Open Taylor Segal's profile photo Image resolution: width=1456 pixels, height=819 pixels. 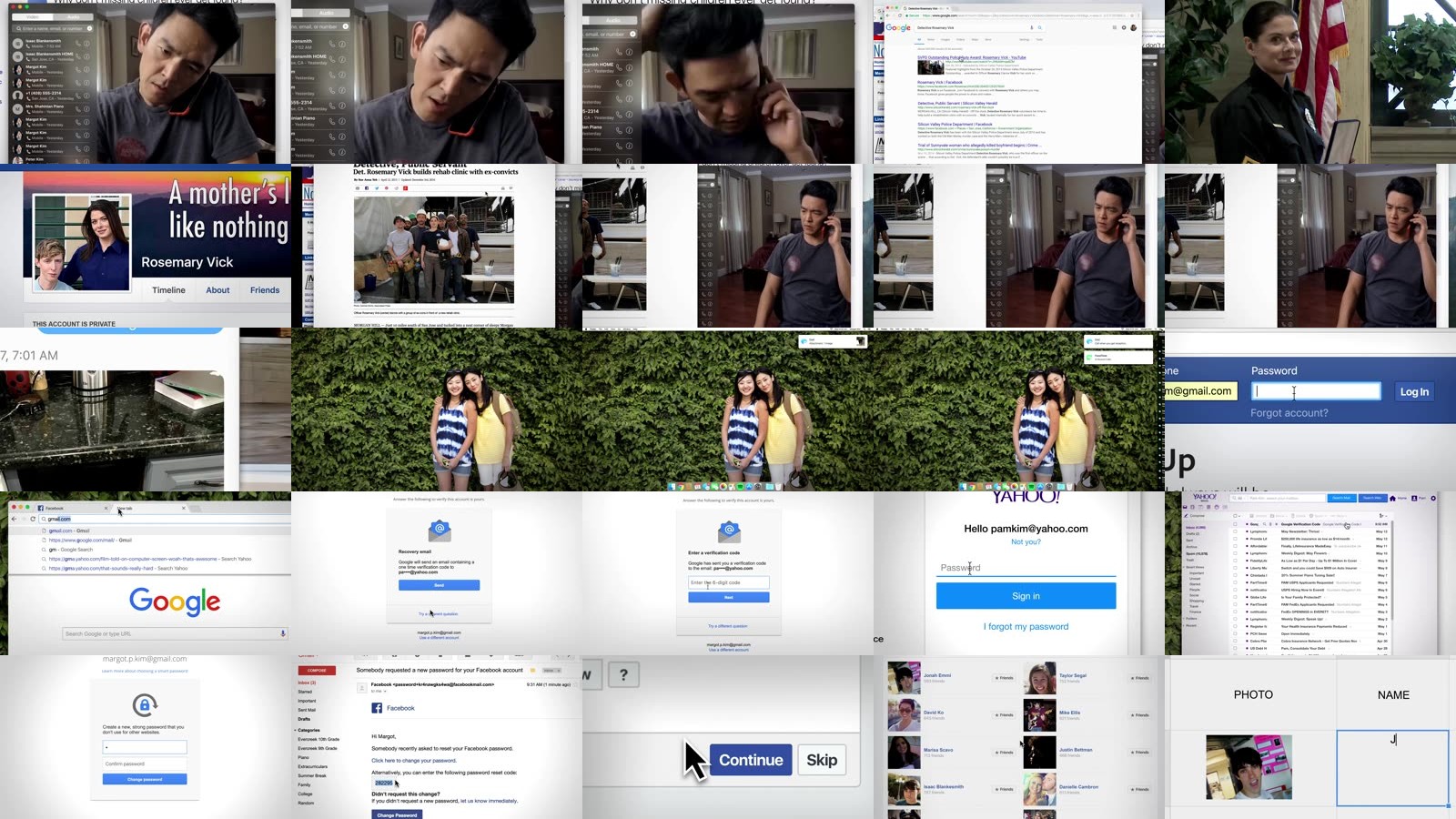pos(1039,679)
